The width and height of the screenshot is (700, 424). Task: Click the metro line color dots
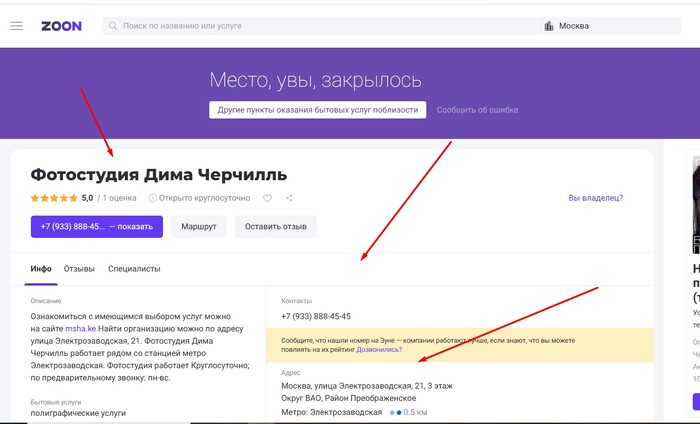(396, 413)
